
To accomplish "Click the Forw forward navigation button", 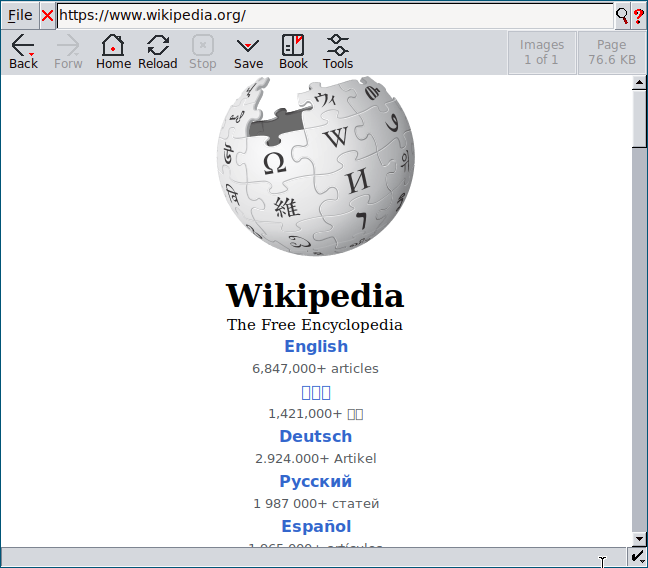I will [x=68, y=52].
